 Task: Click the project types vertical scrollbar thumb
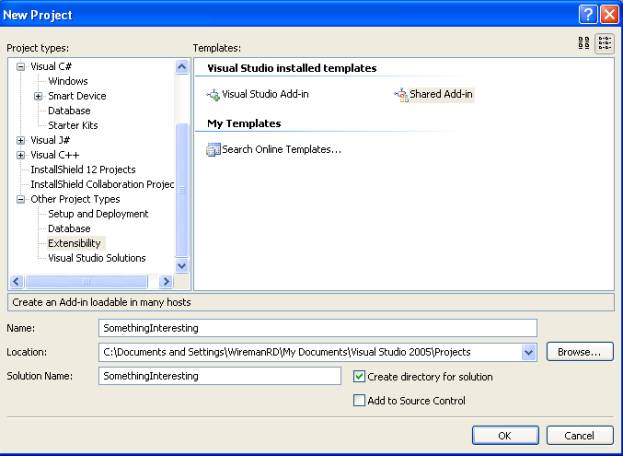tap(182, 190)
